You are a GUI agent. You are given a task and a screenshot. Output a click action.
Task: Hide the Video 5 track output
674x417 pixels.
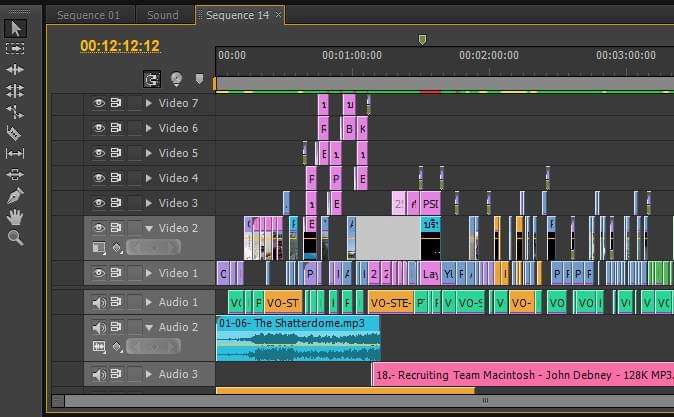click(x=98, y=153)
